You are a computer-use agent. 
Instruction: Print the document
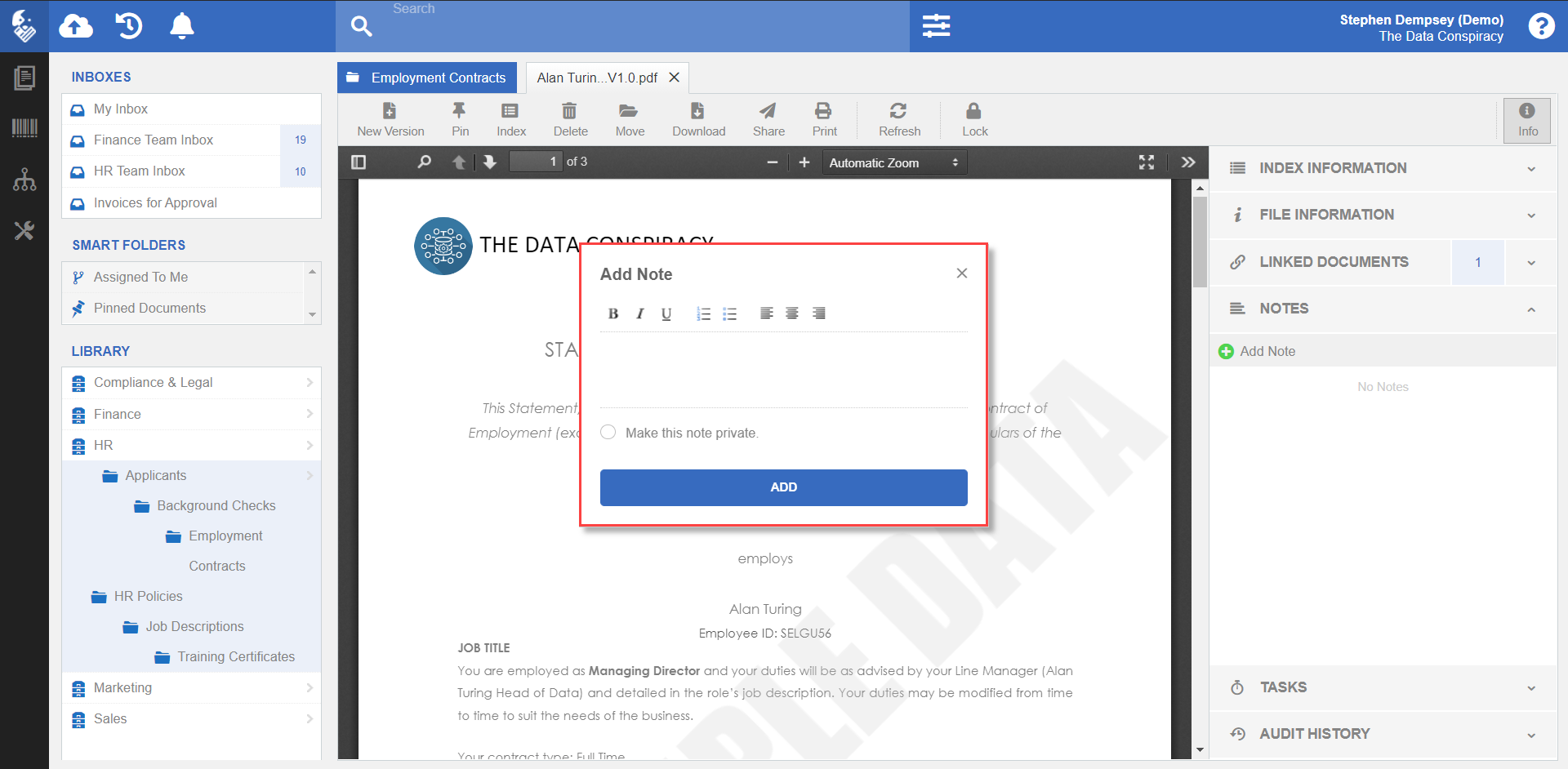(824, 119)
